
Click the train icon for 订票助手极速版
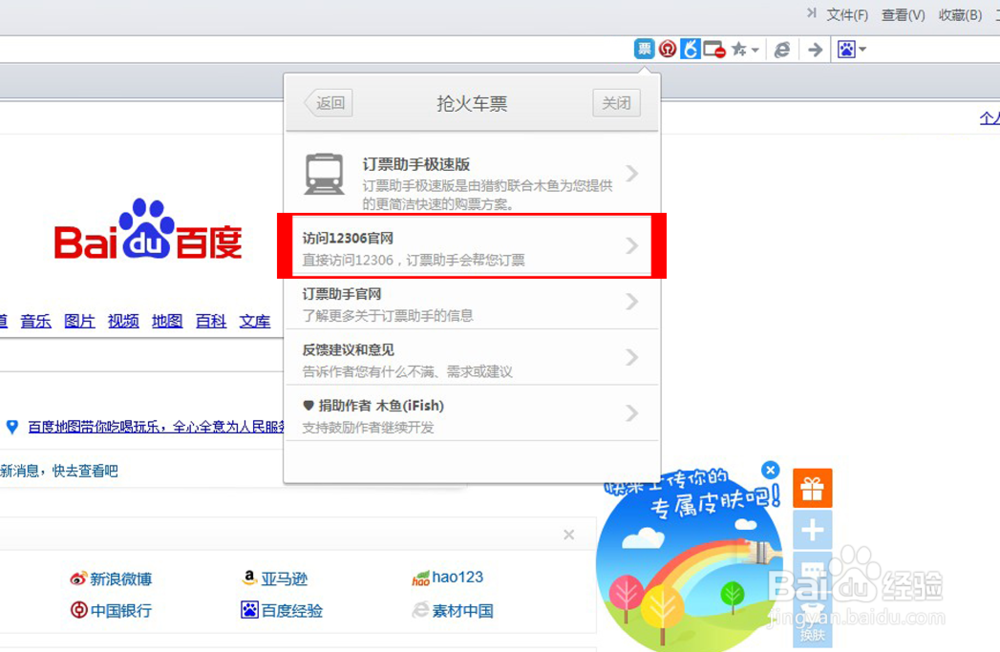(x=324, y=174)
